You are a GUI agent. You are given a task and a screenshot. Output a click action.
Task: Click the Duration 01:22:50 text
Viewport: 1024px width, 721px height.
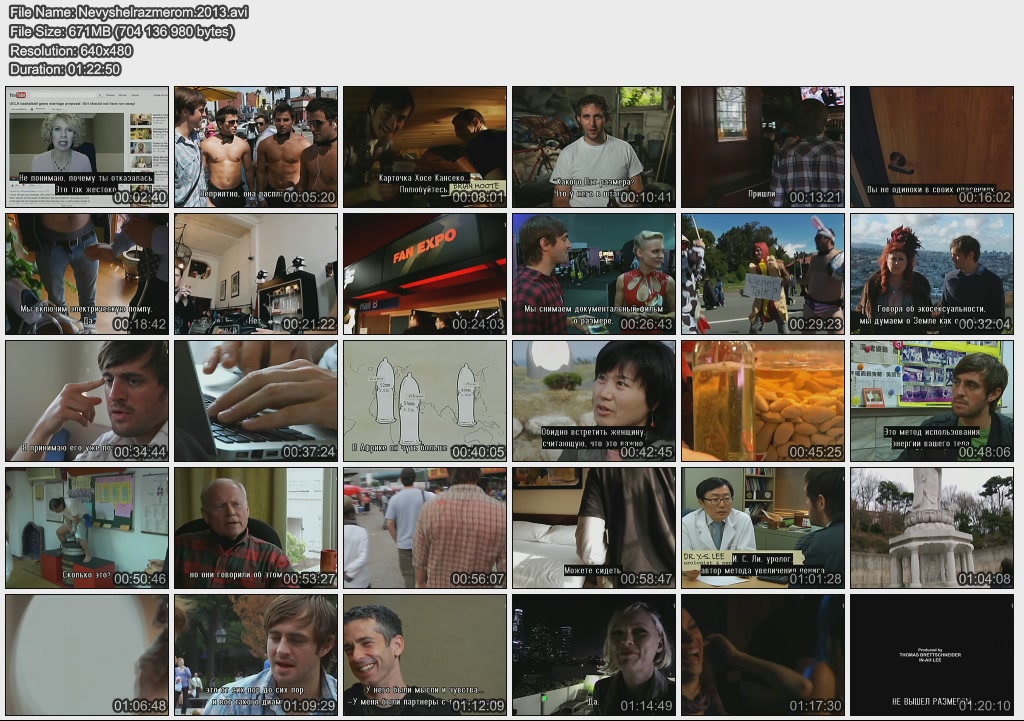pyautogui.click(x=65, y=70)
